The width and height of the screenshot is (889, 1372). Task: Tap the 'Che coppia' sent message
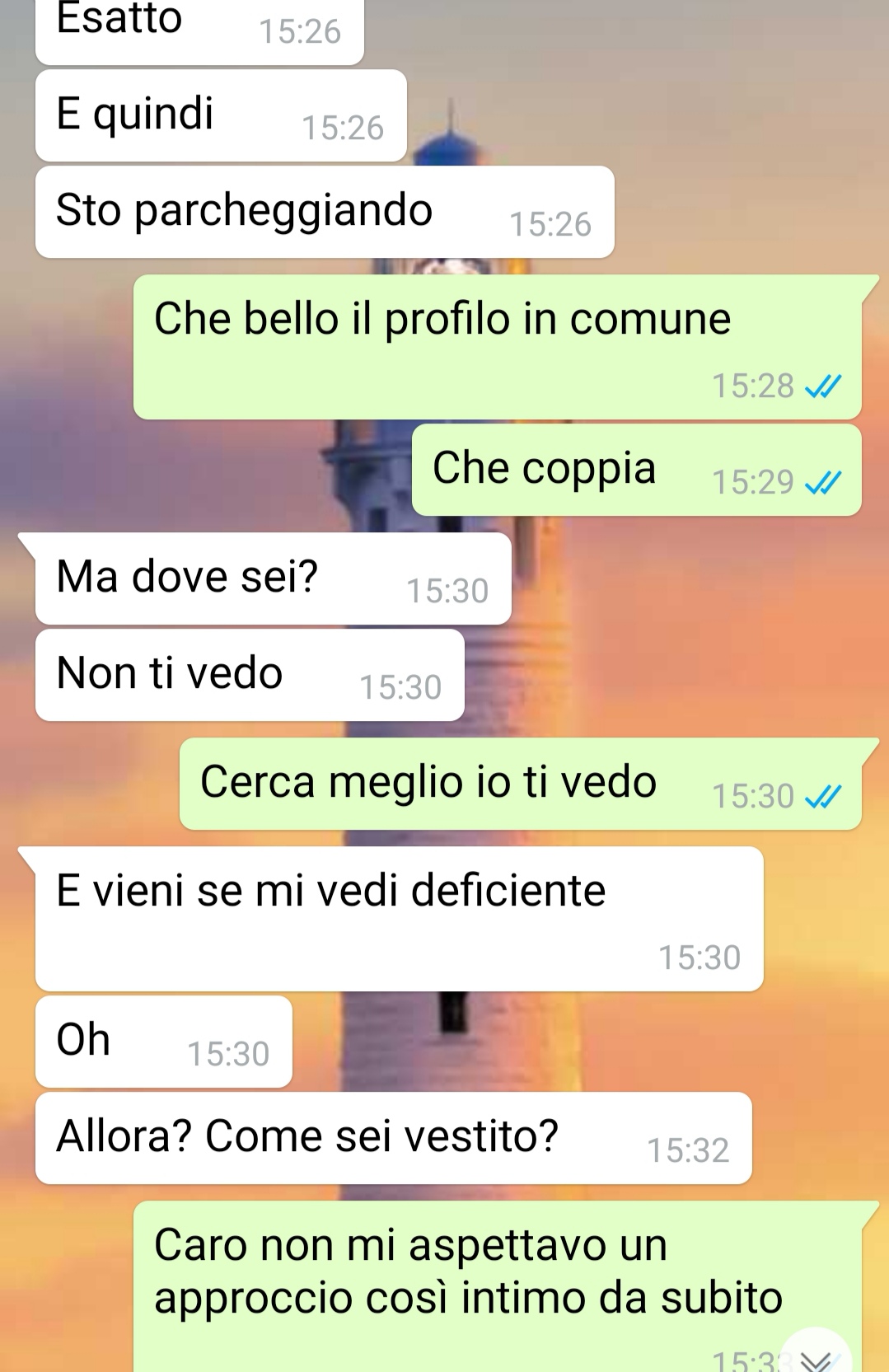point(637,470)
